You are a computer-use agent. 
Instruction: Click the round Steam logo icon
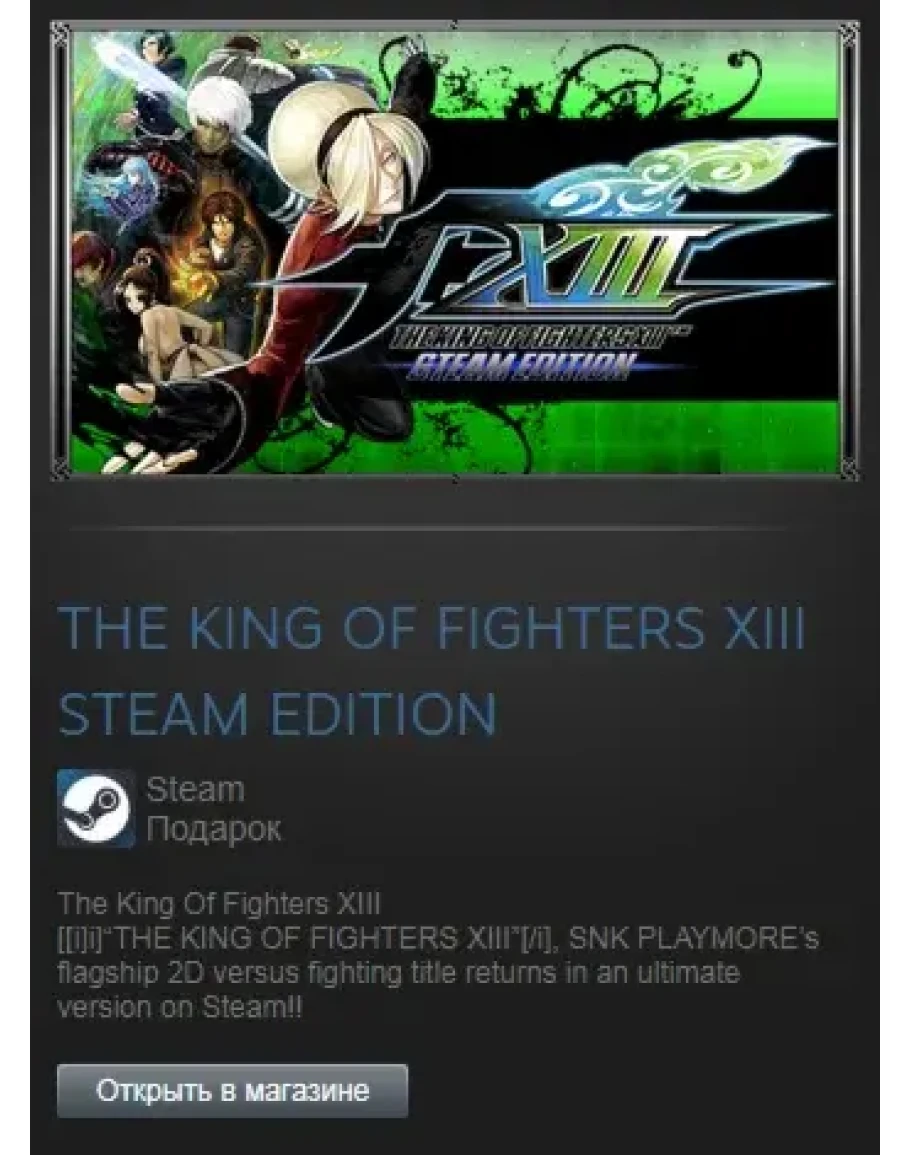pos(96,808)
